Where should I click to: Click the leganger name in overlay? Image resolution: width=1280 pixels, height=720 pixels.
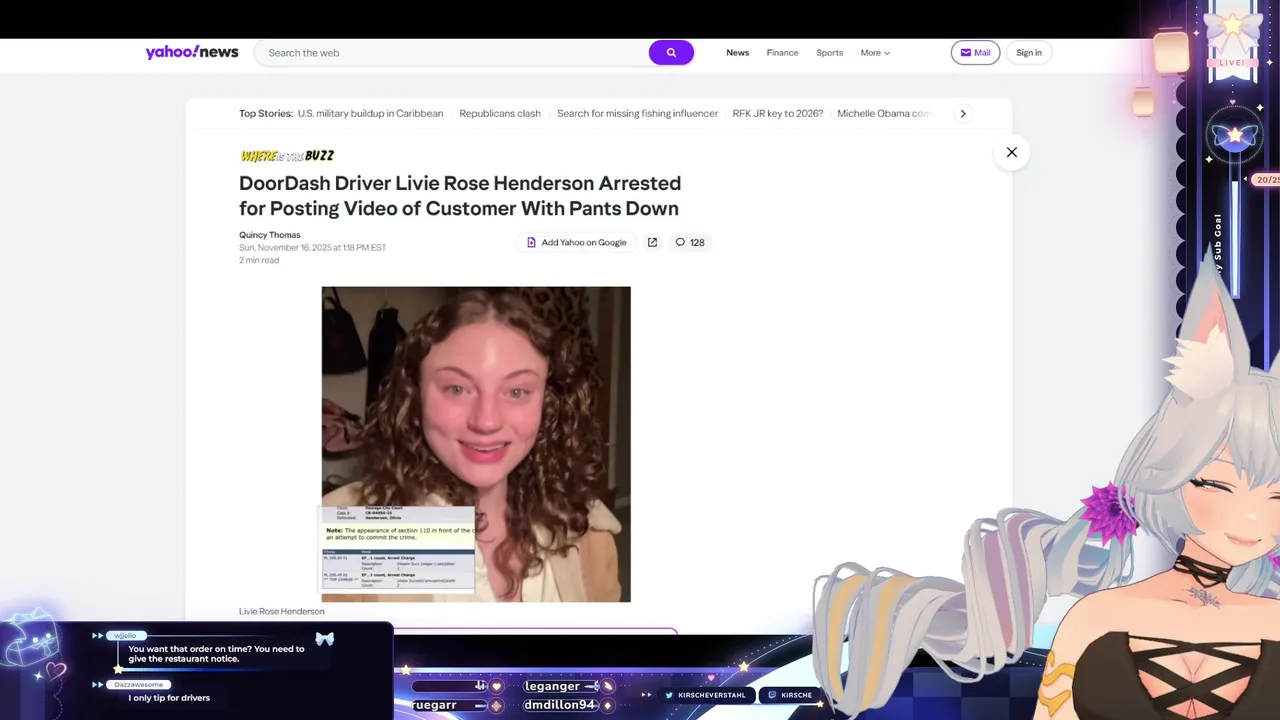coord(552,686)
